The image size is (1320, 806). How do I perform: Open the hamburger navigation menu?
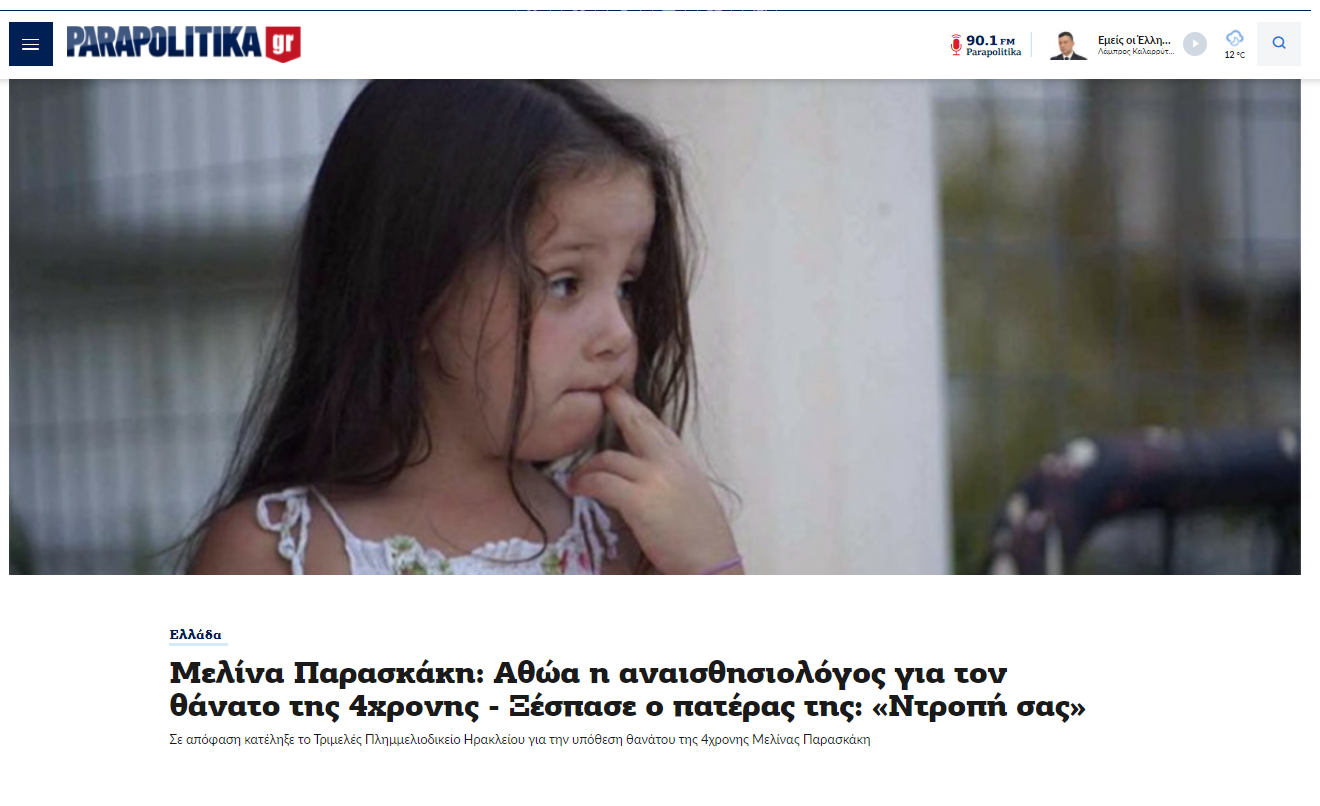[31, 44]
